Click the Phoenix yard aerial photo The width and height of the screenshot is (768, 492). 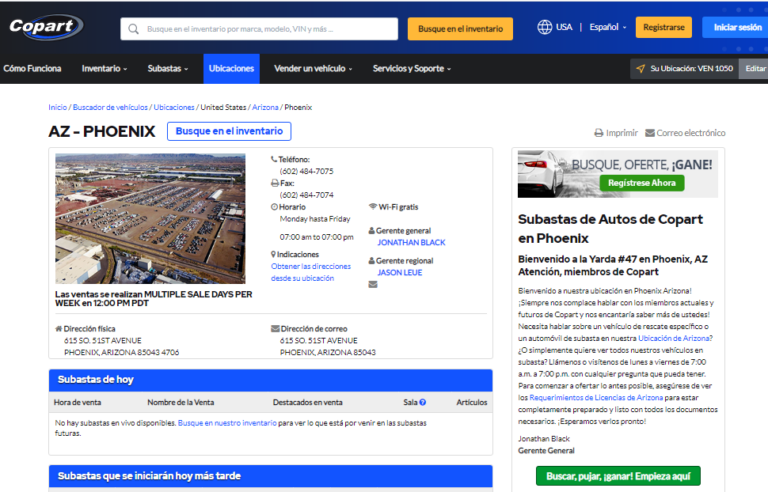click(150, 218)
